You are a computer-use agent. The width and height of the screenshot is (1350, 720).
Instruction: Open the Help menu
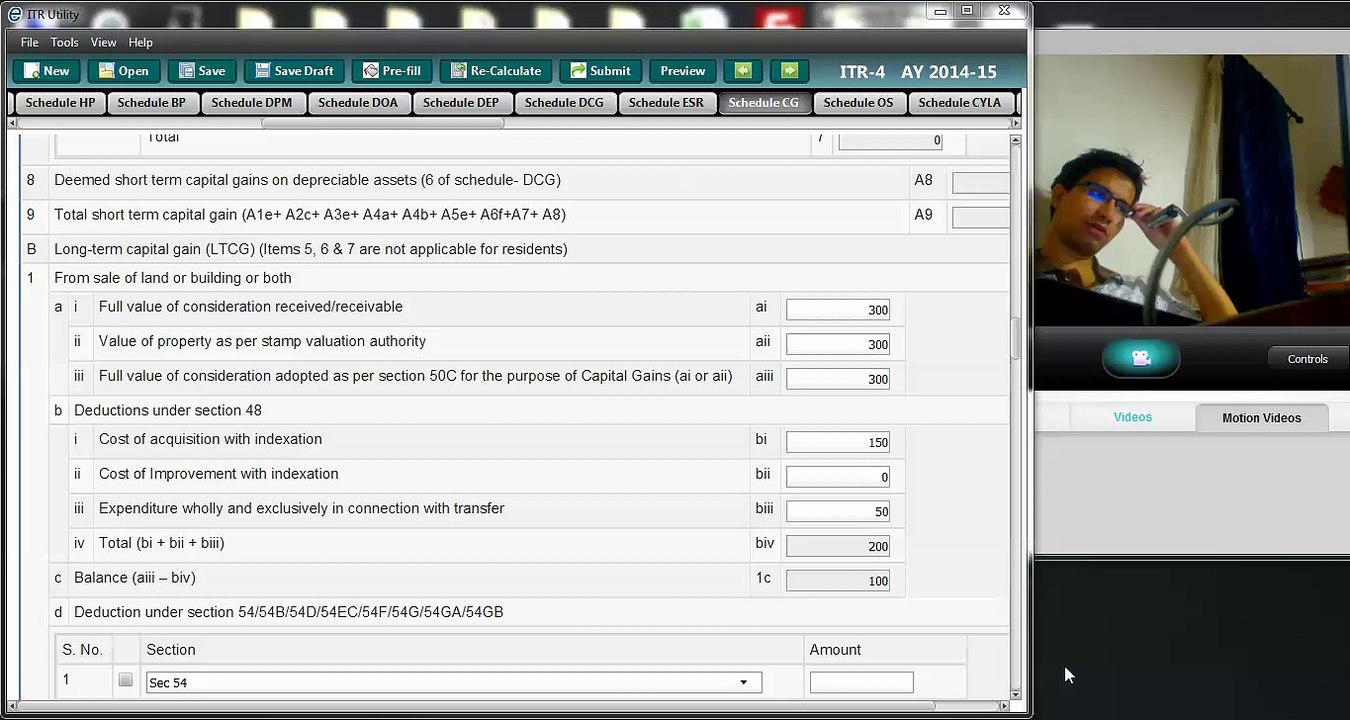(x=141, y=42)
